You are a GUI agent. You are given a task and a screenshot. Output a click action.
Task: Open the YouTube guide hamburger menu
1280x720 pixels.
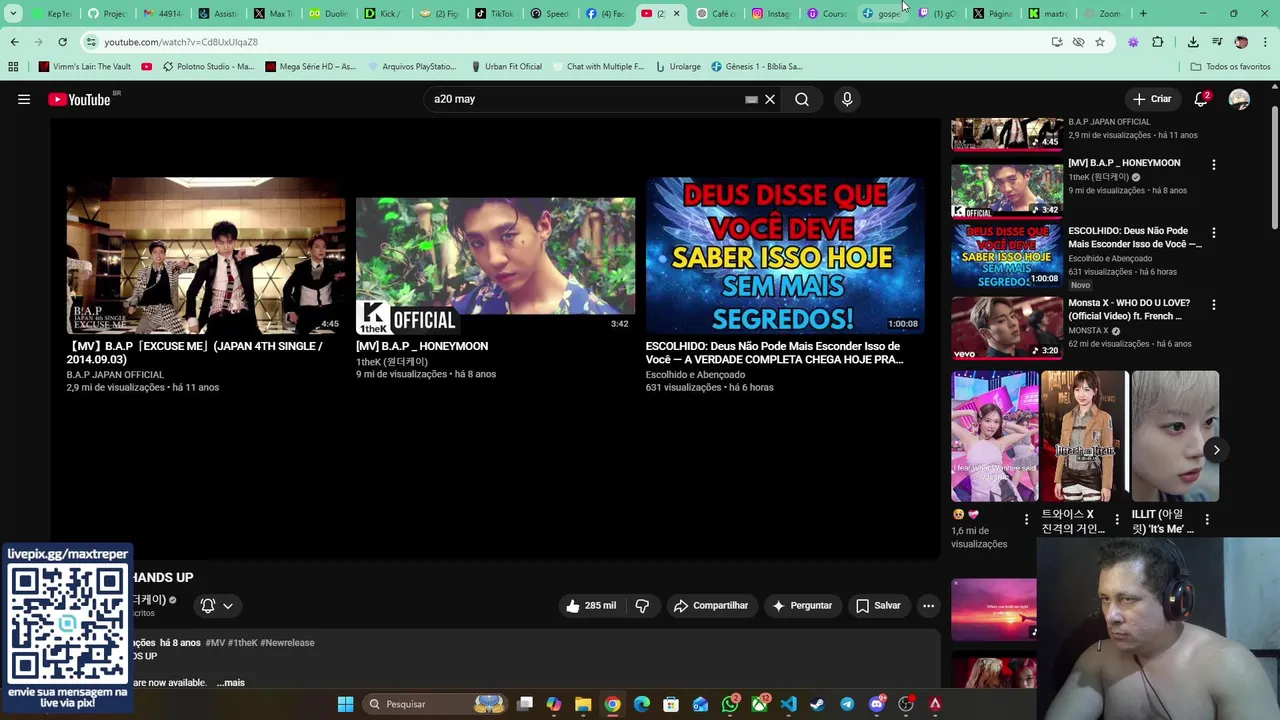click(x=24, y=99)
